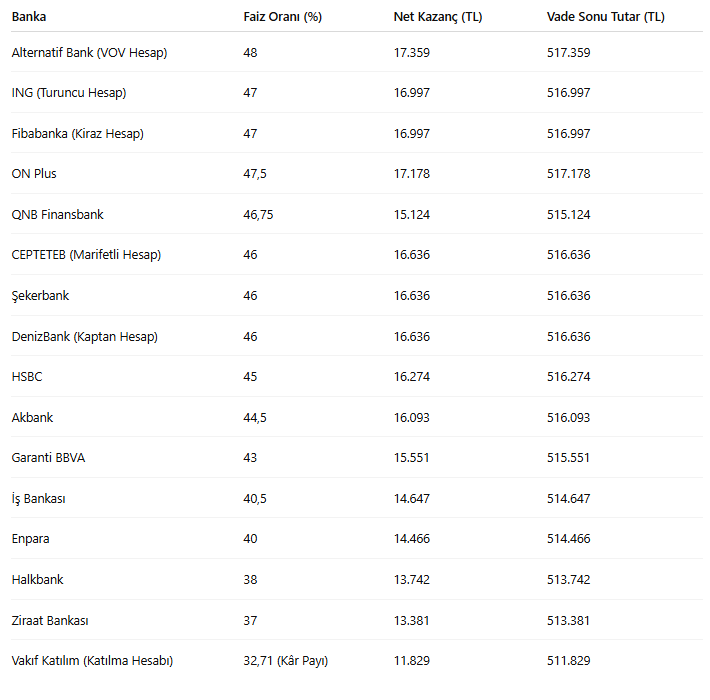710x700 pixels.
Task: Click the Ziraat Bankası bank name
Action: (50, 621)
